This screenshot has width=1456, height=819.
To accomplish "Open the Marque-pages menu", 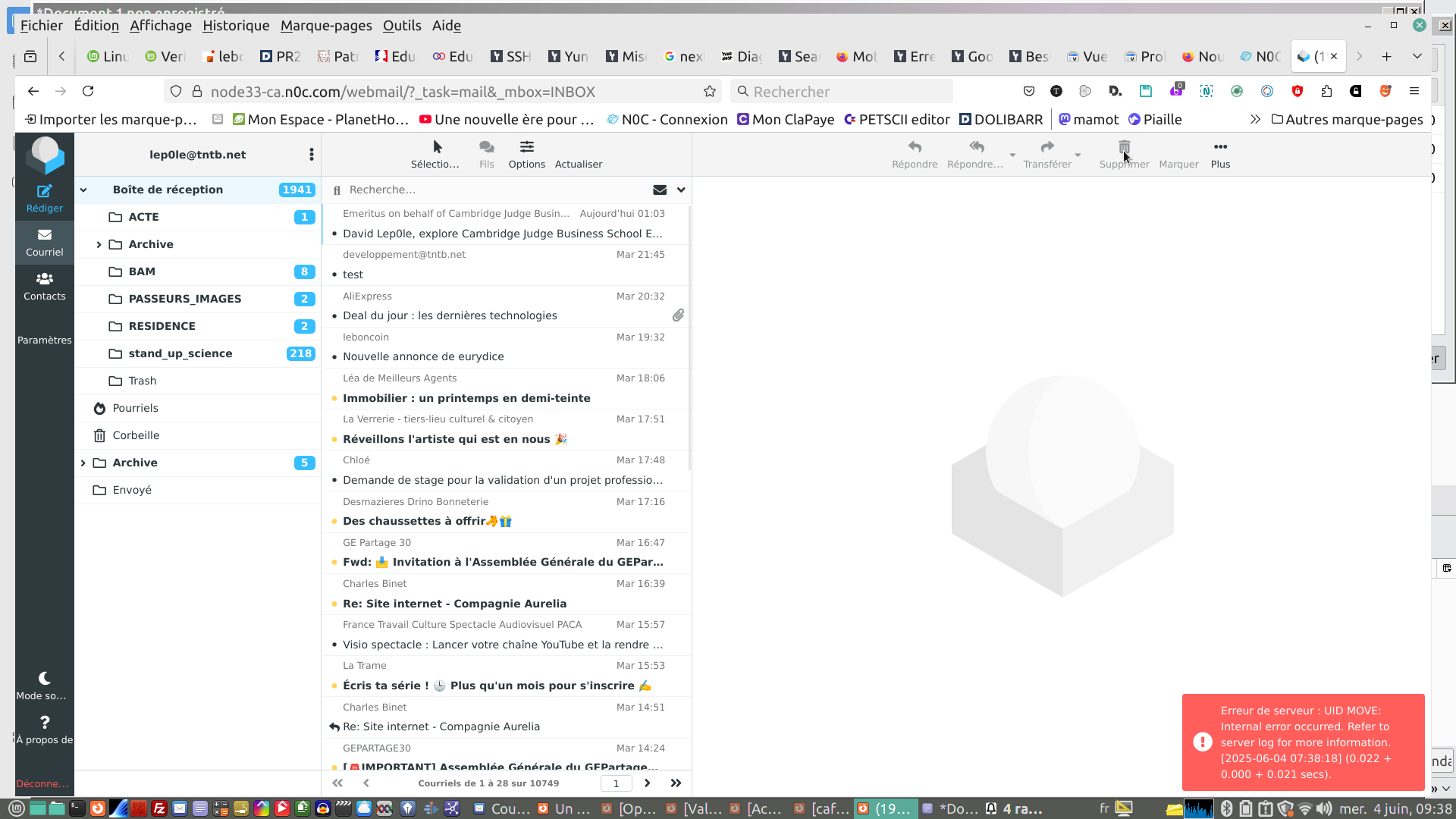I will (x=326, y=25).
